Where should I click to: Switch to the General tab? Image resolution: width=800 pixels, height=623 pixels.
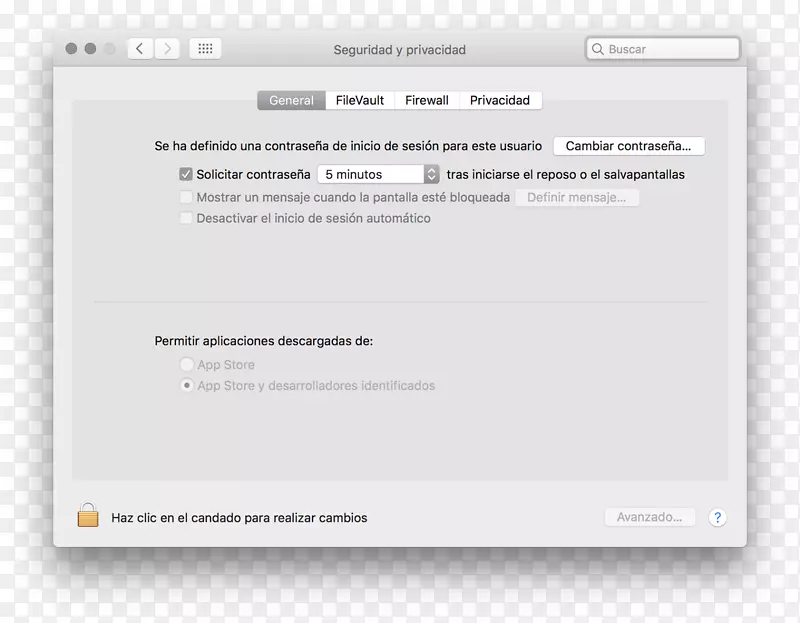[291, 100]
